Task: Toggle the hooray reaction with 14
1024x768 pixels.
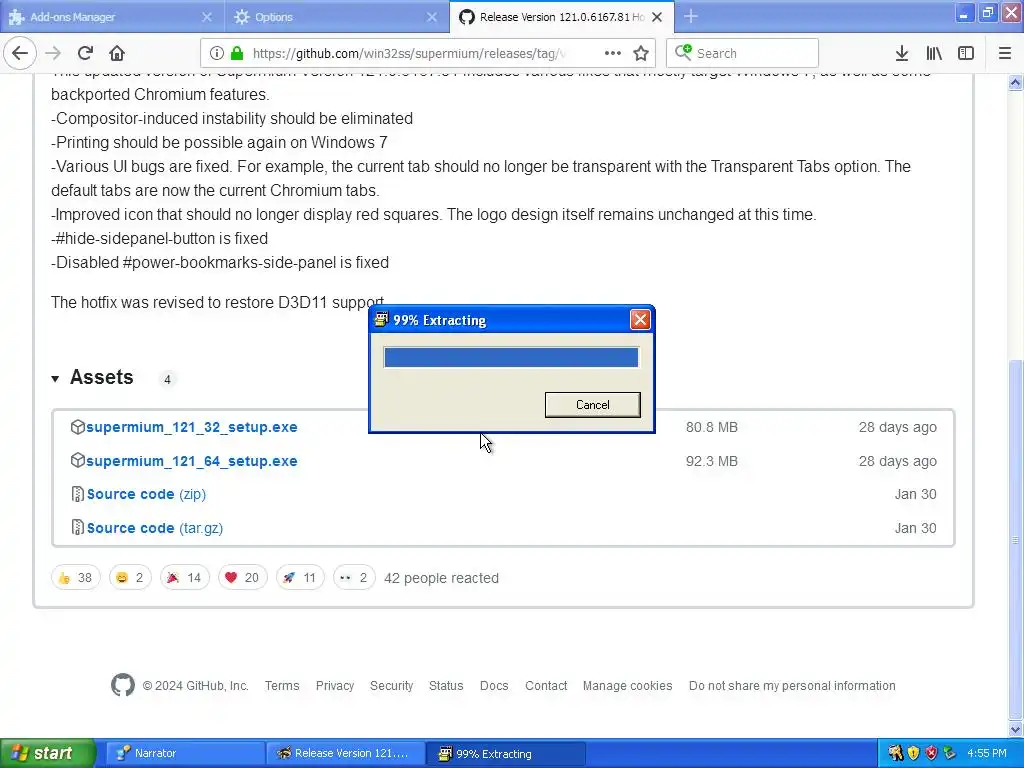Action: point(184,578)
